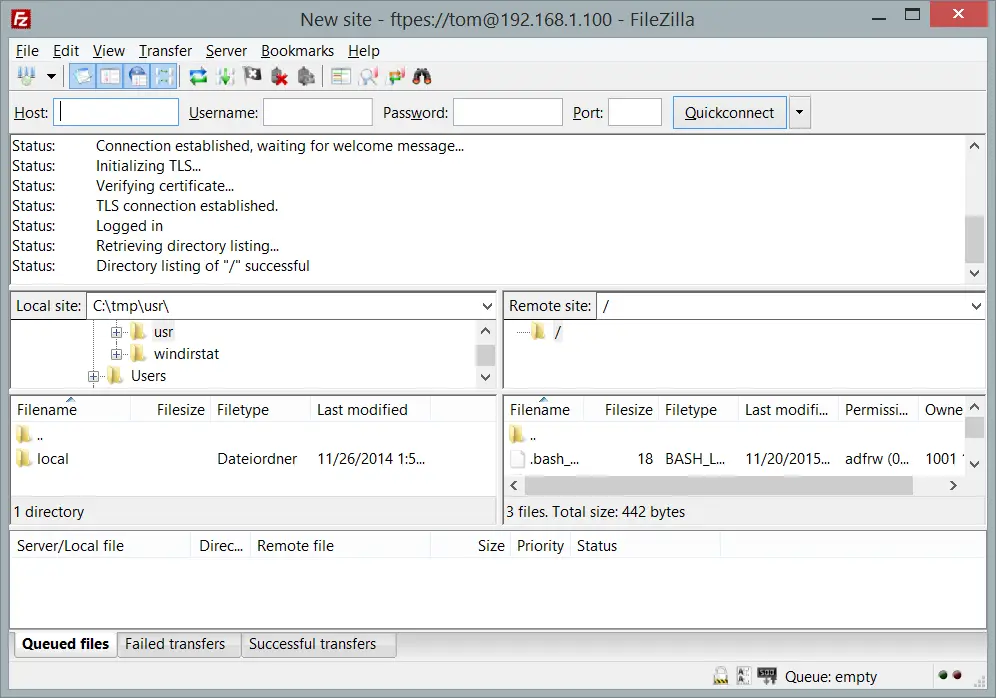Toggle synchronized browsing

(396, 77)
